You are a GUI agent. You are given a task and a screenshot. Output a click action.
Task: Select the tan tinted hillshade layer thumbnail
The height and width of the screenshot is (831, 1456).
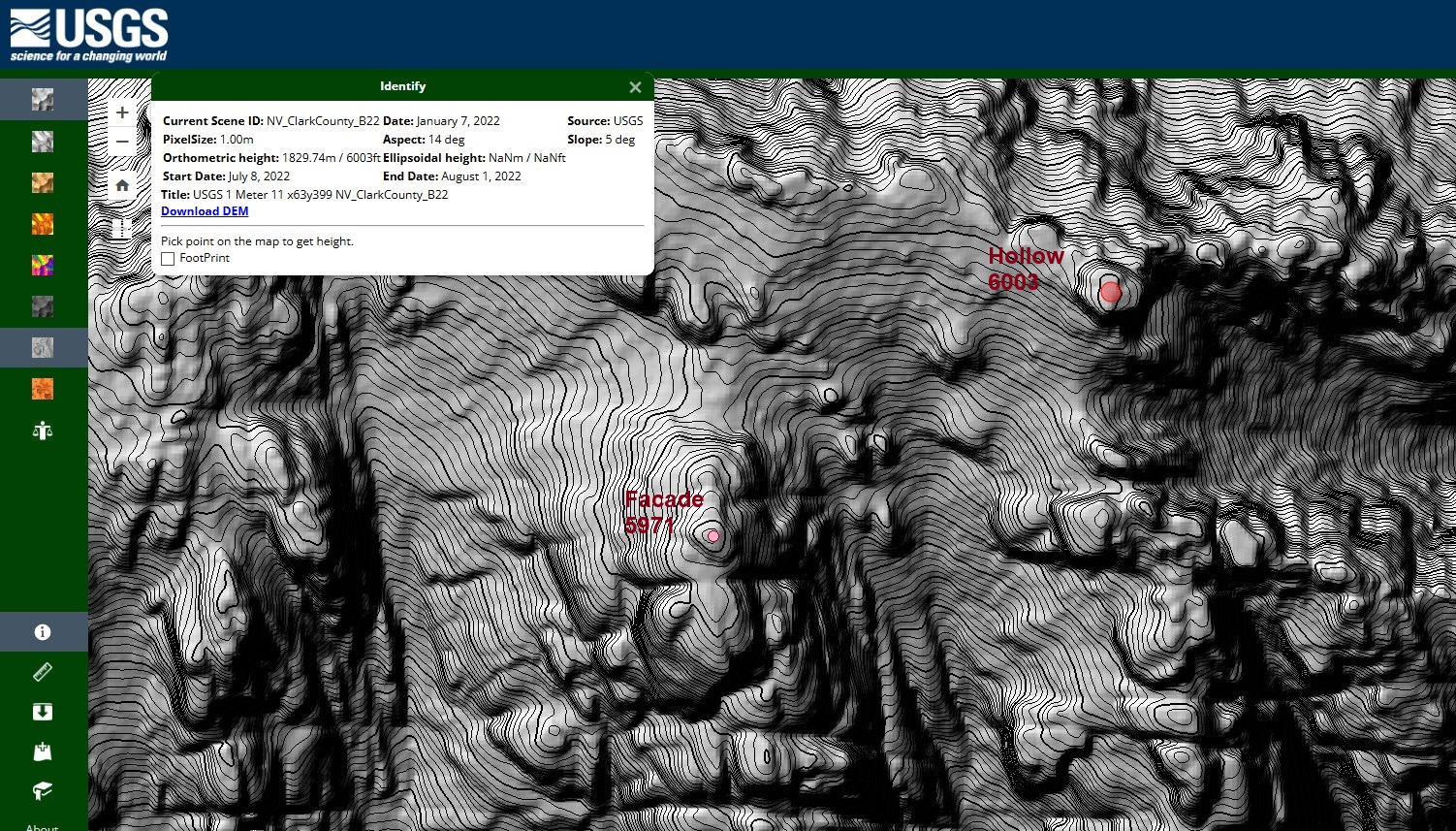[x=43, y=183]
